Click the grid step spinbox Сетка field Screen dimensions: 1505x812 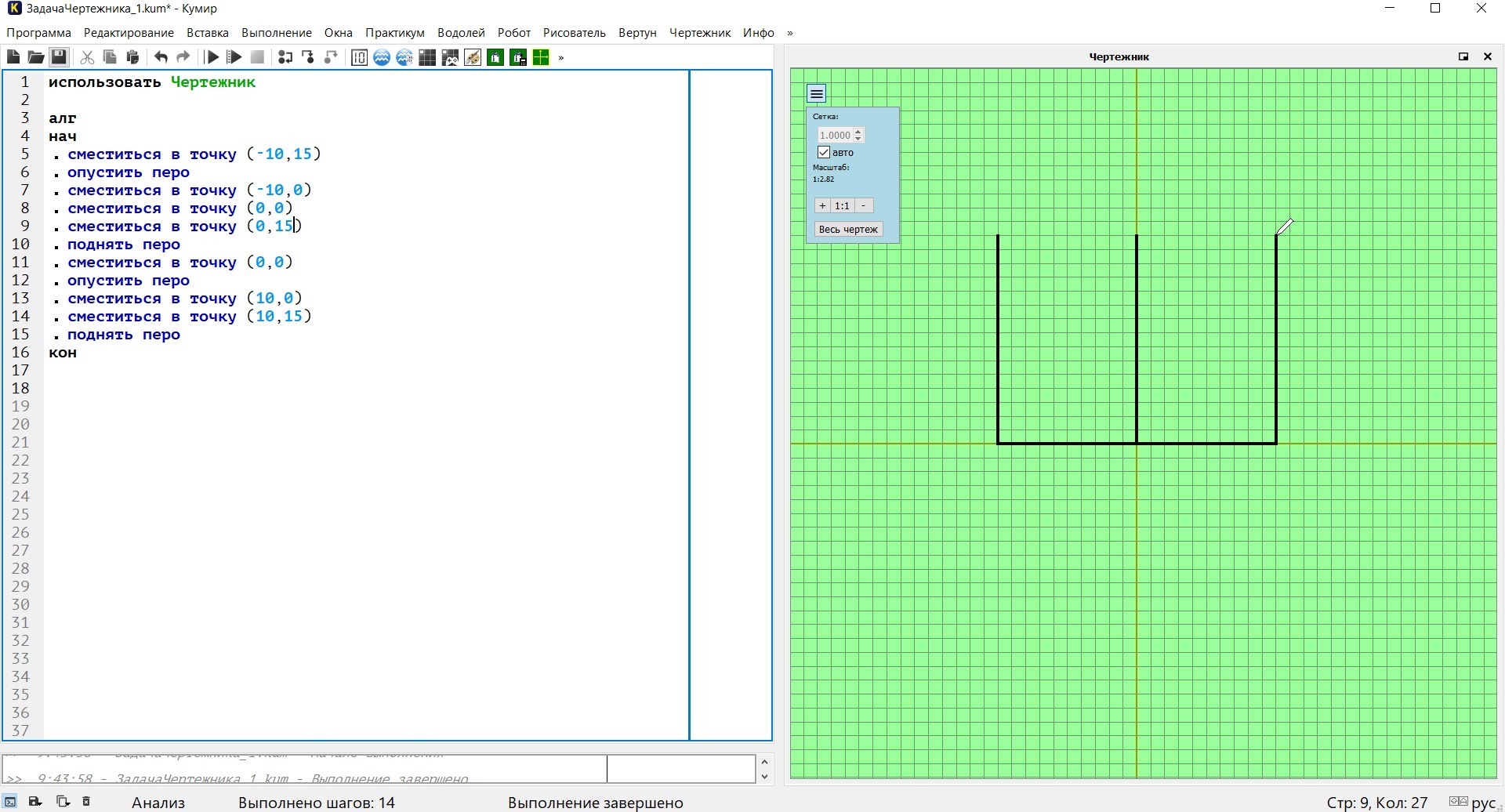coord(836,135)
